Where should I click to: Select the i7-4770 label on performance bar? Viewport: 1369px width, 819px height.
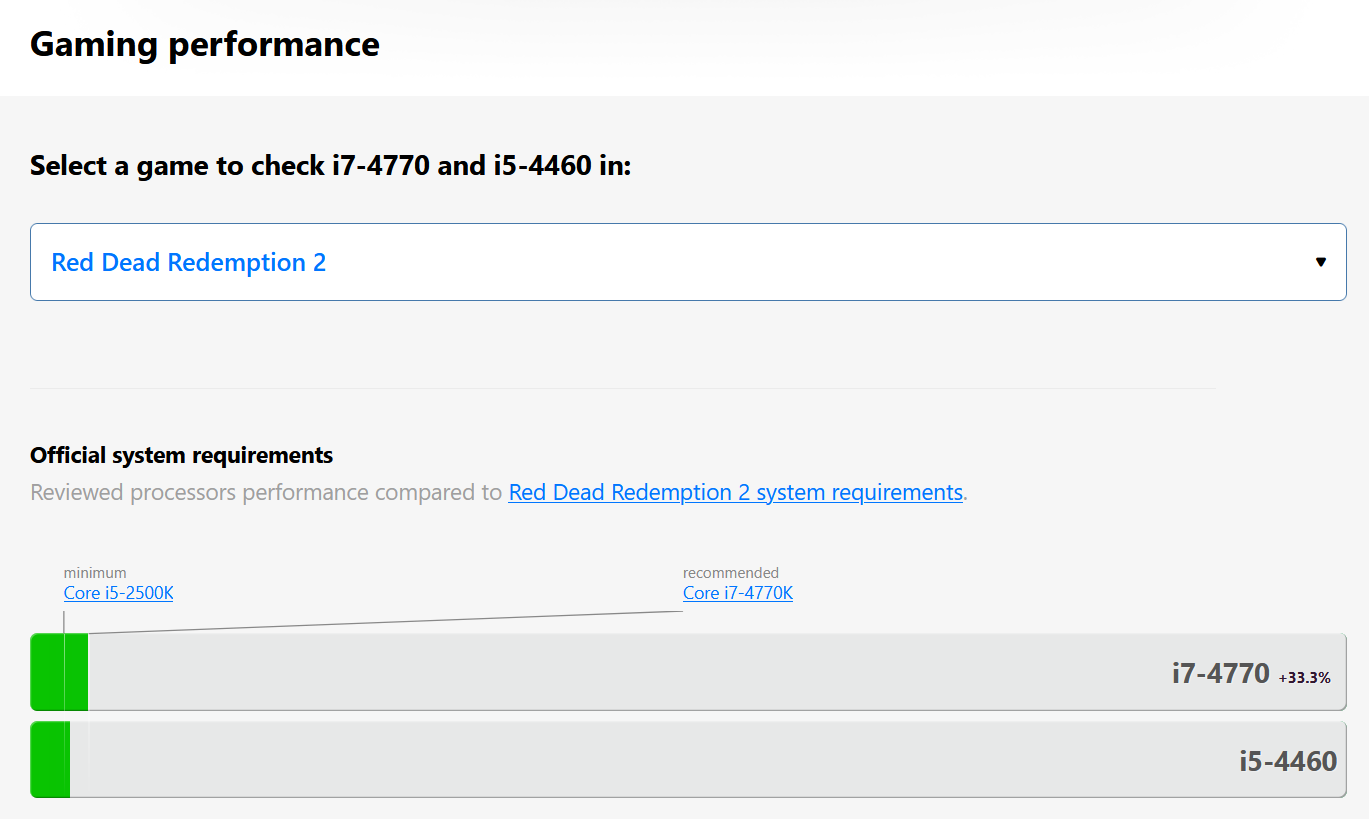click(1220, 674)
